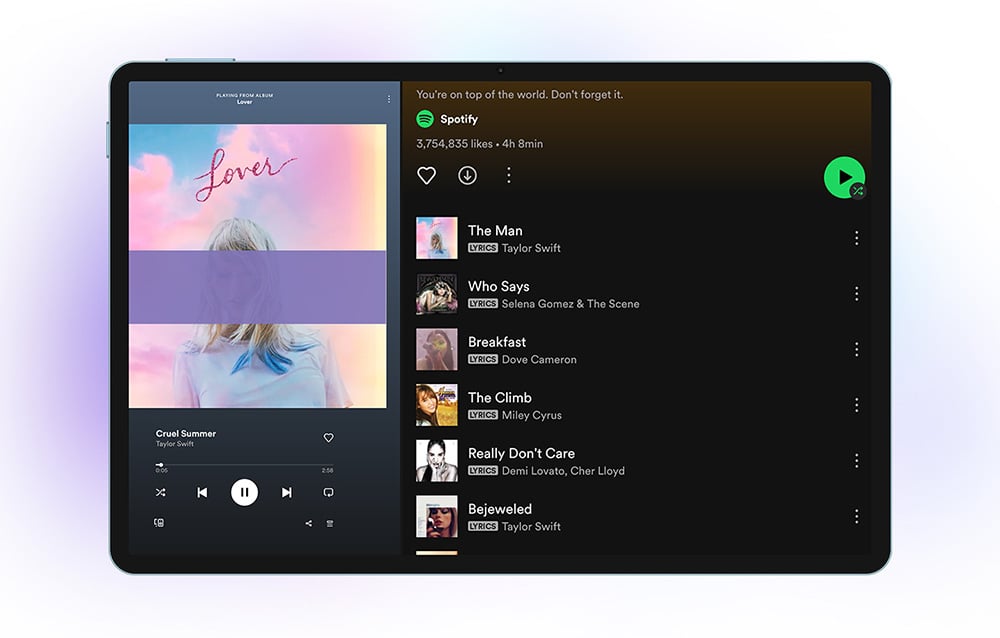Image resolution: width=1000 pixels, height=638 pixels.
Task: Like the playlist with heart icon
Action: pyautogui.click(x=426, y=175)
